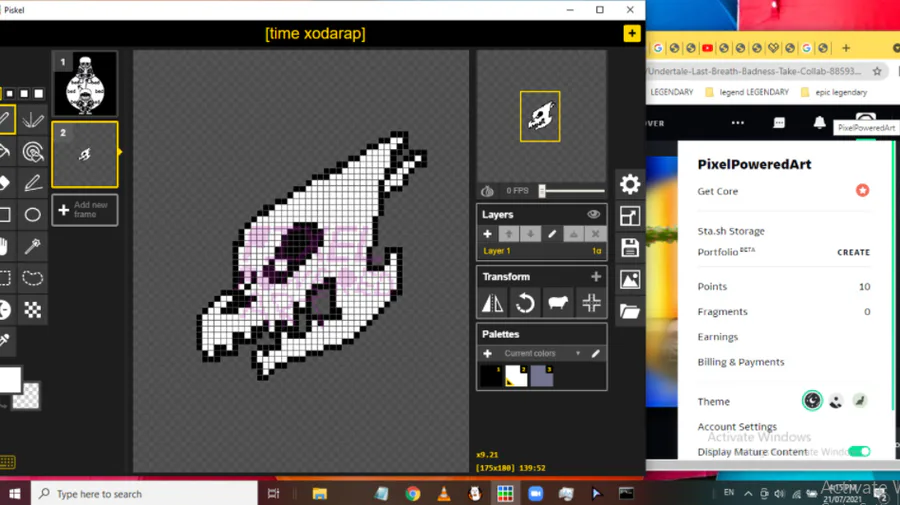Switch to the heart-icon browser tab
This screenshot has width=900, height=505.
tap(773, 48)
